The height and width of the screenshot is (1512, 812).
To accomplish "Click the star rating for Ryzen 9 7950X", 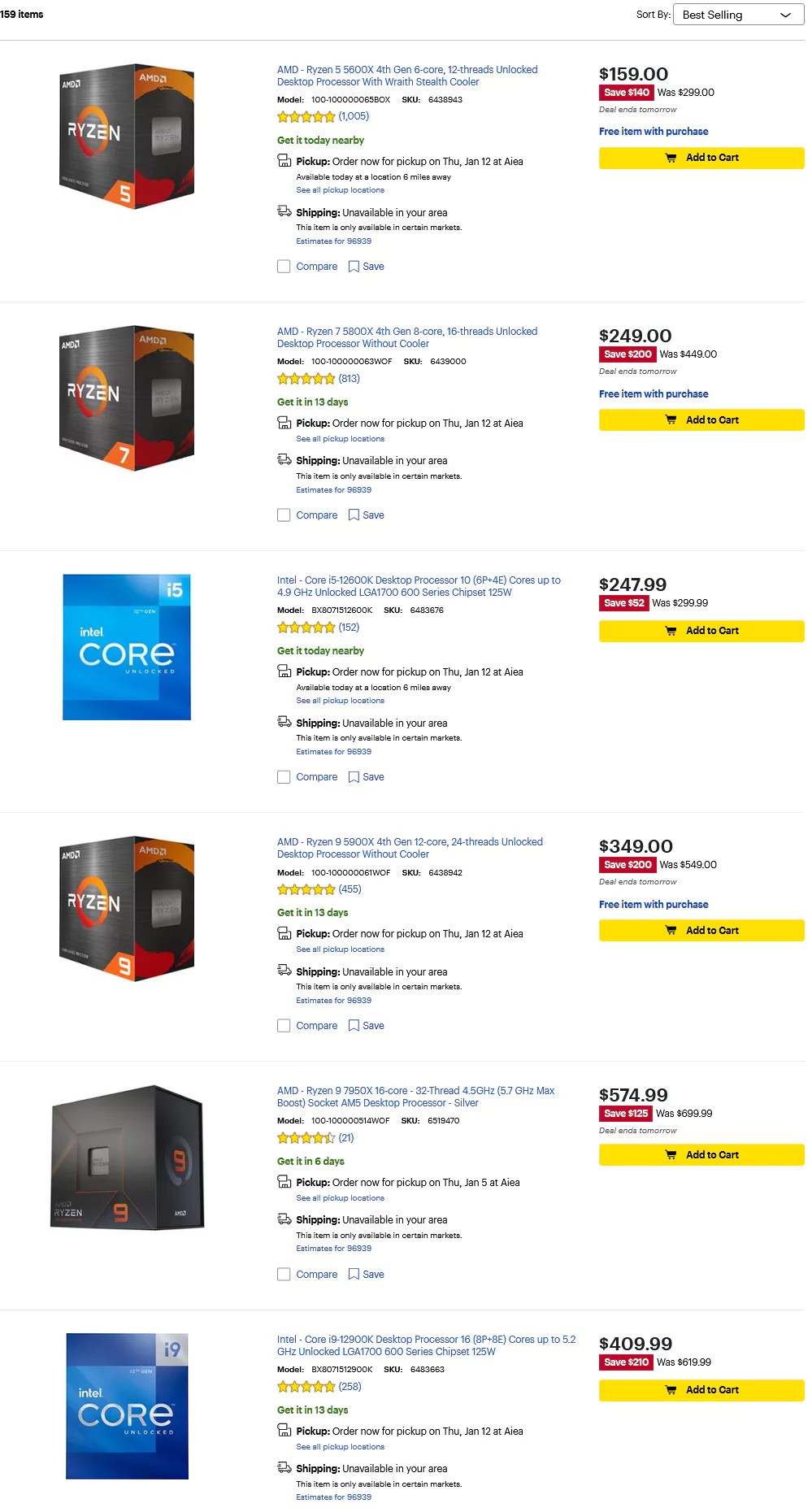I will pos(306,1138).
